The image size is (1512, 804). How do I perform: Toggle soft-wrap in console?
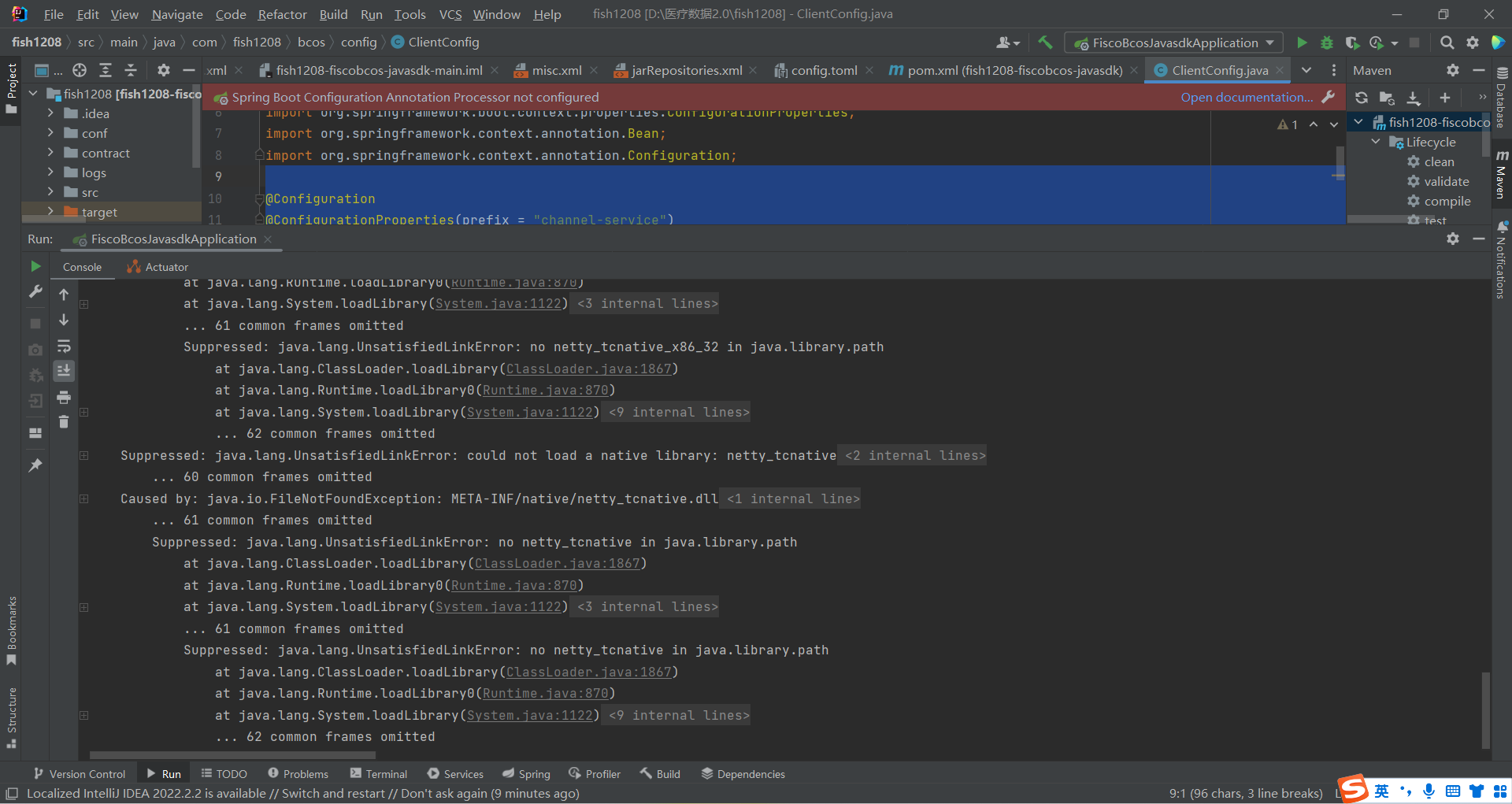[x=64, y=346]
